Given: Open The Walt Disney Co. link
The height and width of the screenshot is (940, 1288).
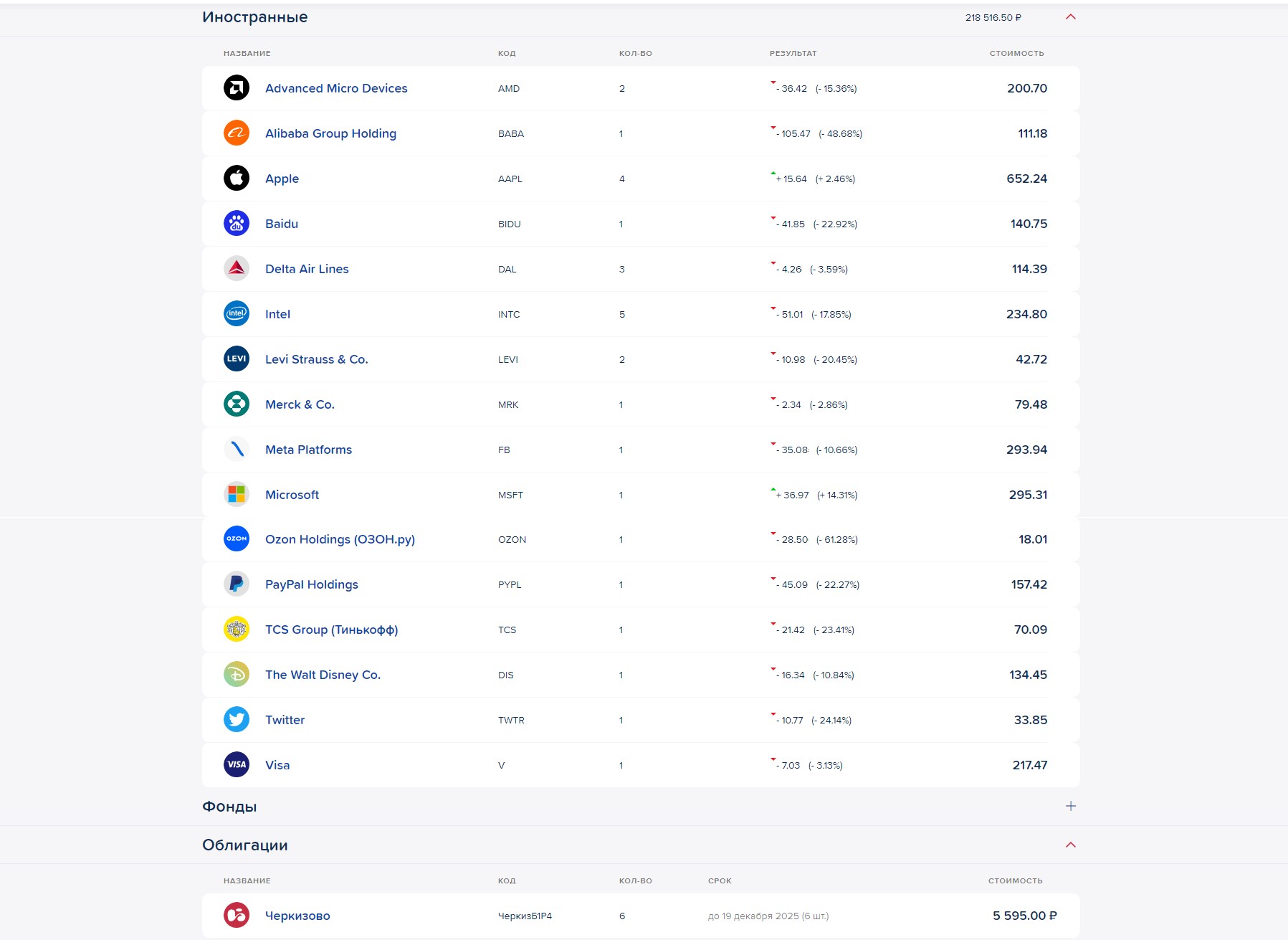Looking at the screenshot, I should (323, 675).
